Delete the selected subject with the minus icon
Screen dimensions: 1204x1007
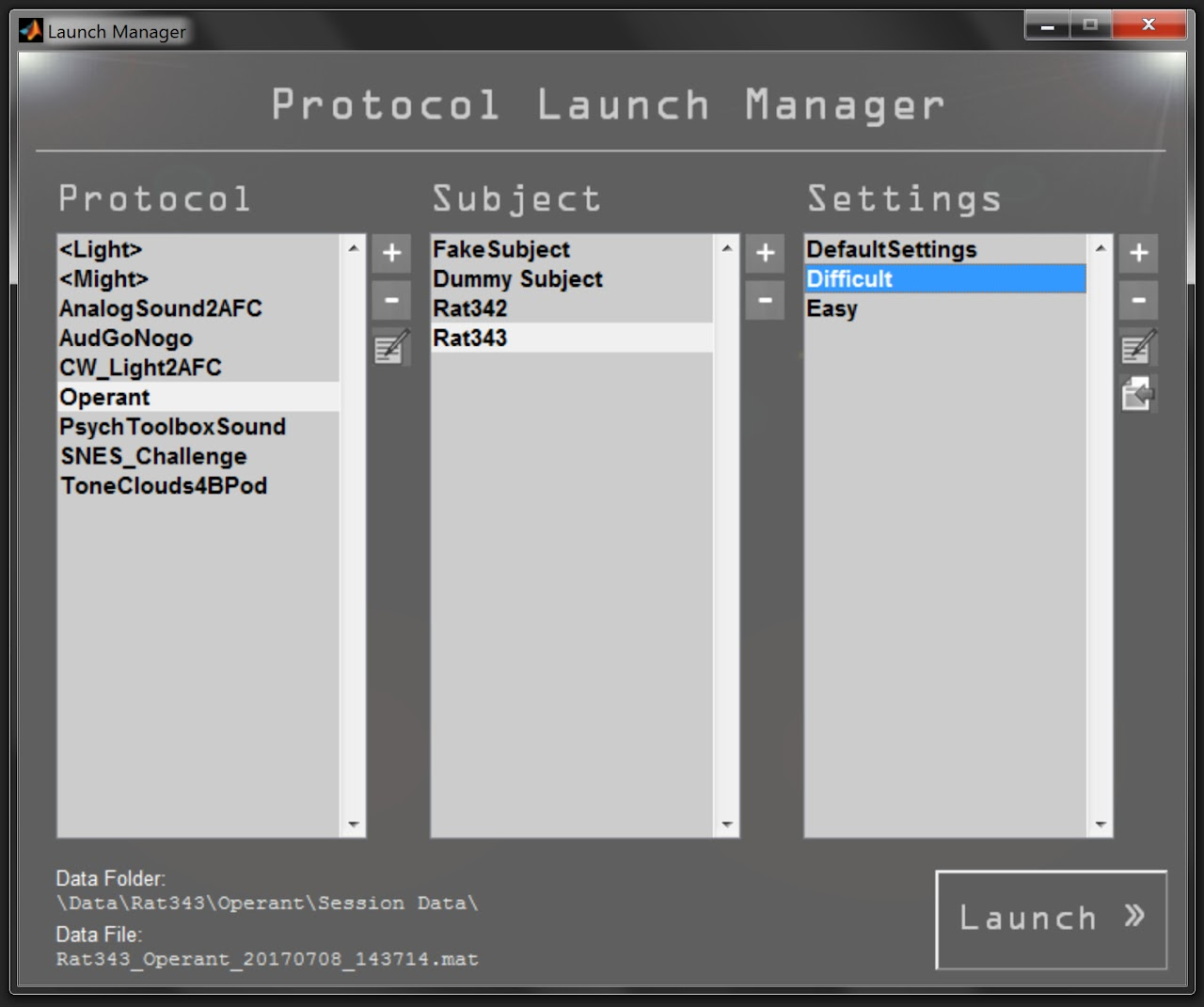coord(765,301)
